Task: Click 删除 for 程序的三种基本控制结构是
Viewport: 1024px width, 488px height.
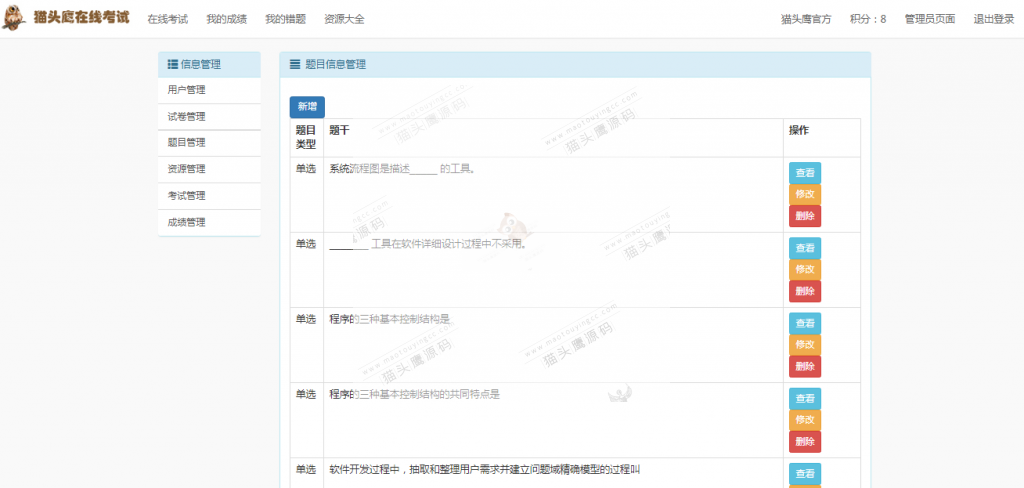Action: pos(805,366)
